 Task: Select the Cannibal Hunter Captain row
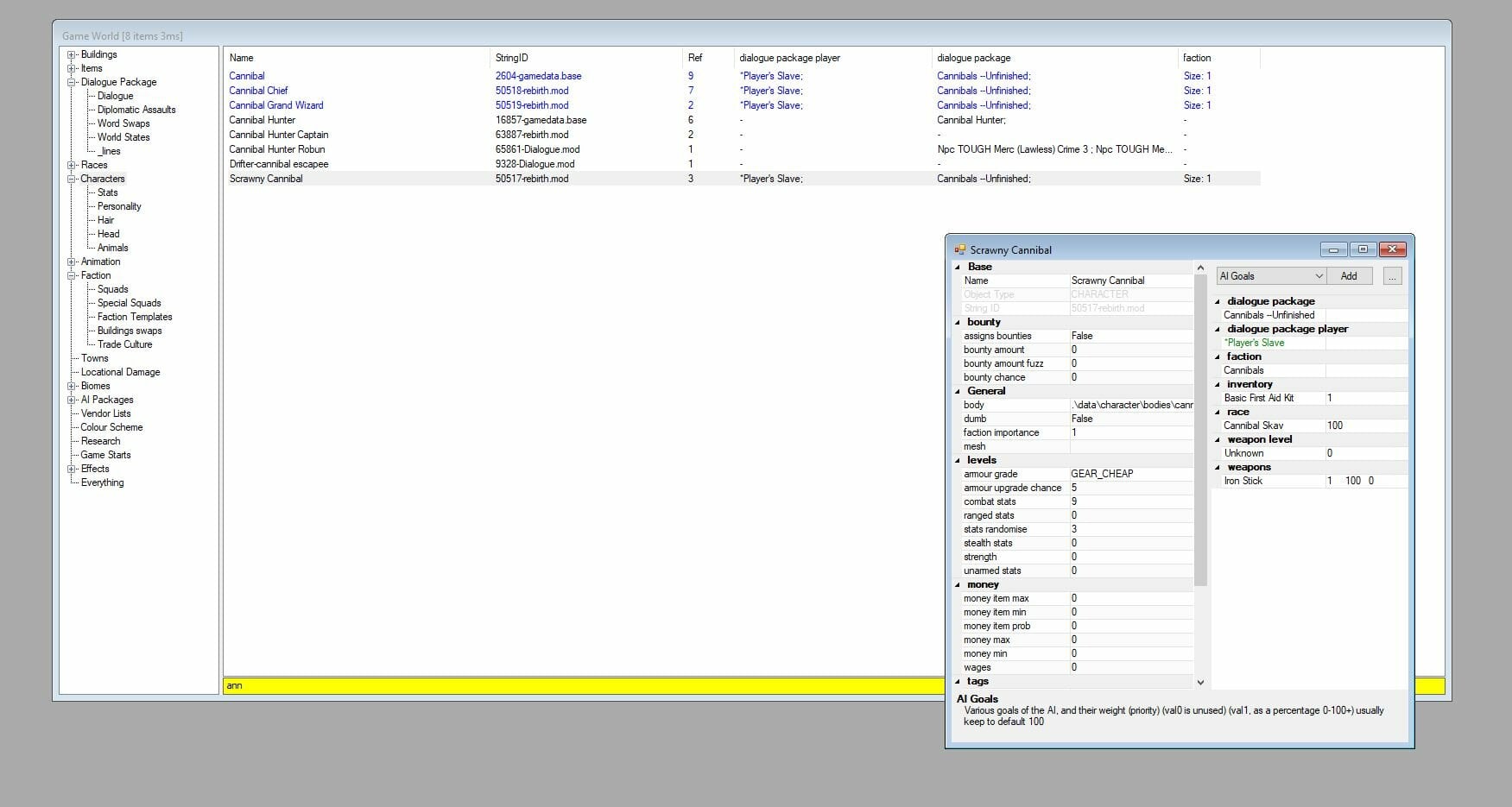click(743, 135)
